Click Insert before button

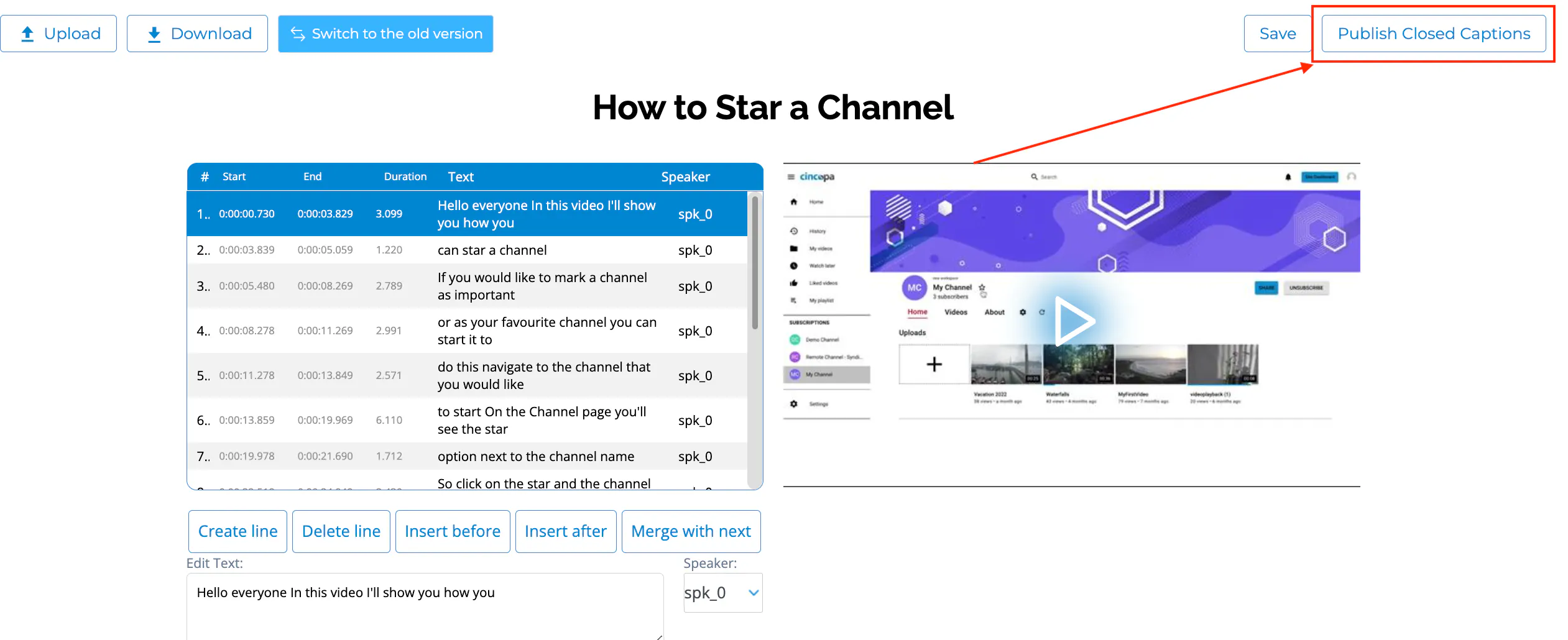(x=453, y=531)
